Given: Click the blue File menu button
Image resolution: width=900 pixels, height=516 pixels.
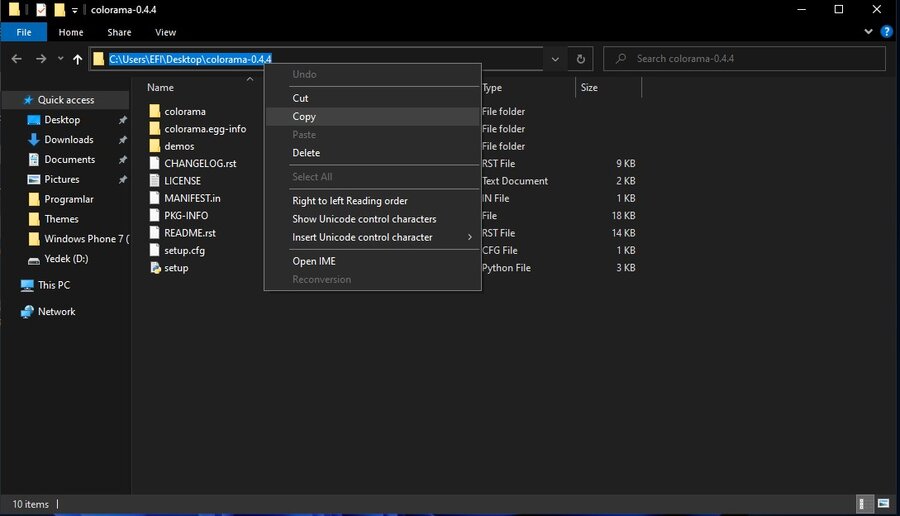Looking at the screenshot, I should point(24,32).
